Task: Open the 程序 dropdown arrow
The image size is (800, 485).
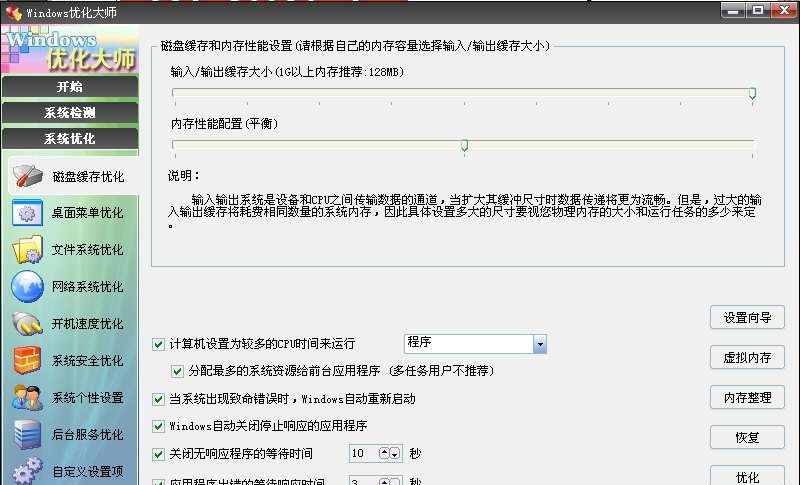Action: point(540,344)
